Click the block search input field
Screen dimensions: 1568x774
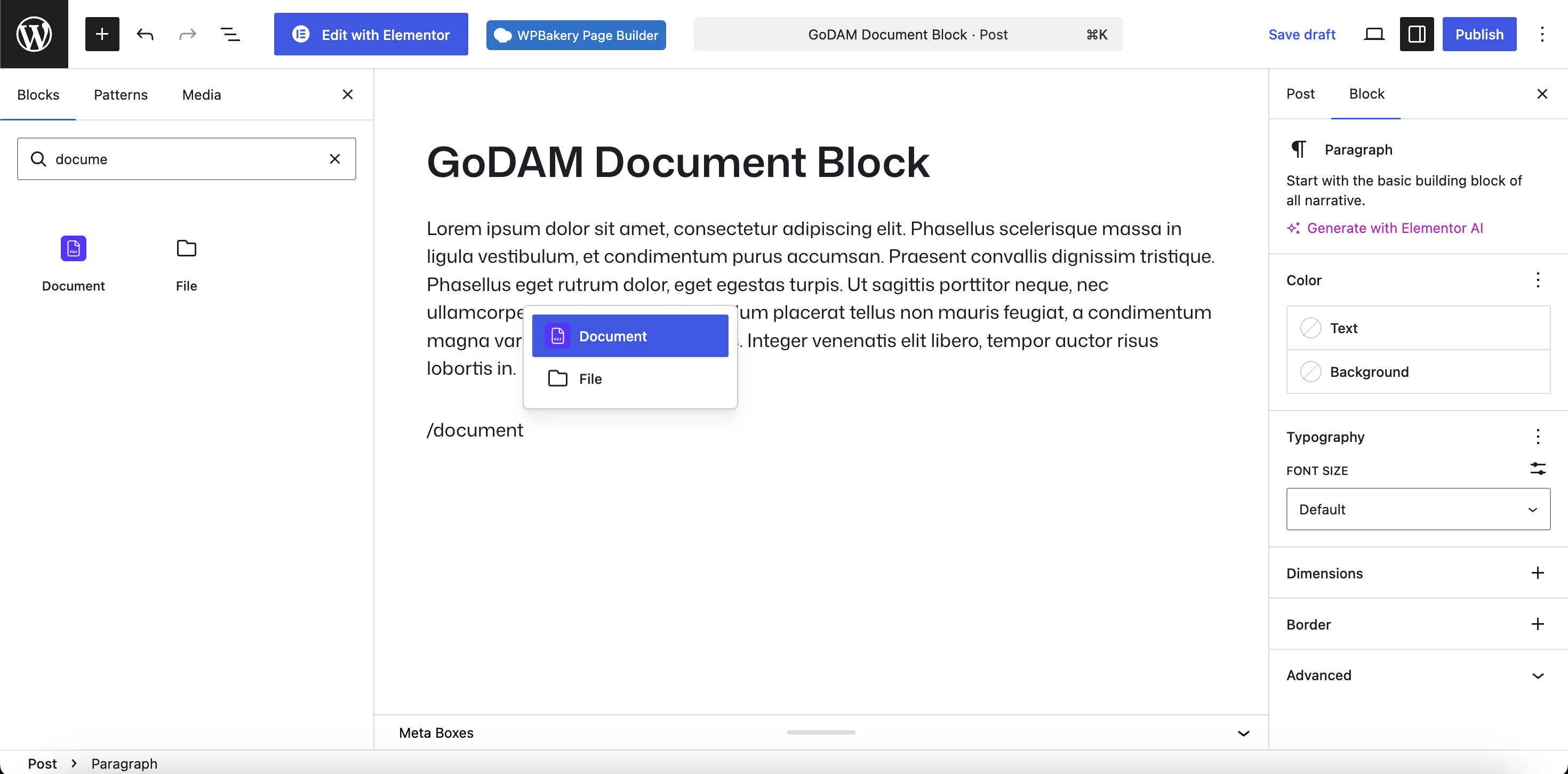coord(186,159)
